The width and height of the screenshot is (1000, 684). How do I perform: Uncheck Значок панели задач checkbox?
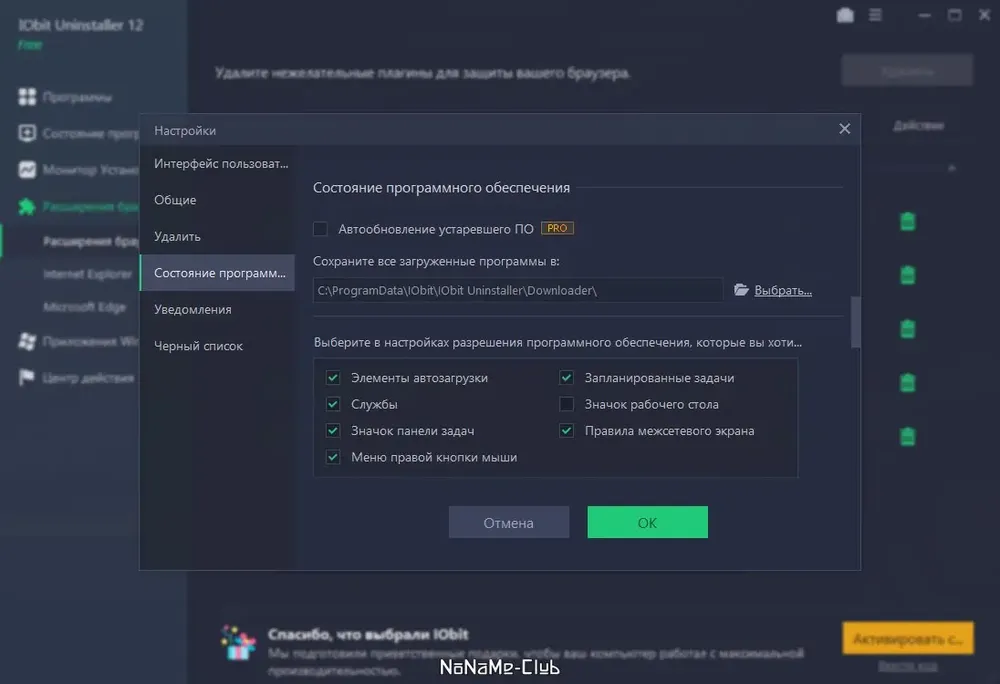(333, 430)
